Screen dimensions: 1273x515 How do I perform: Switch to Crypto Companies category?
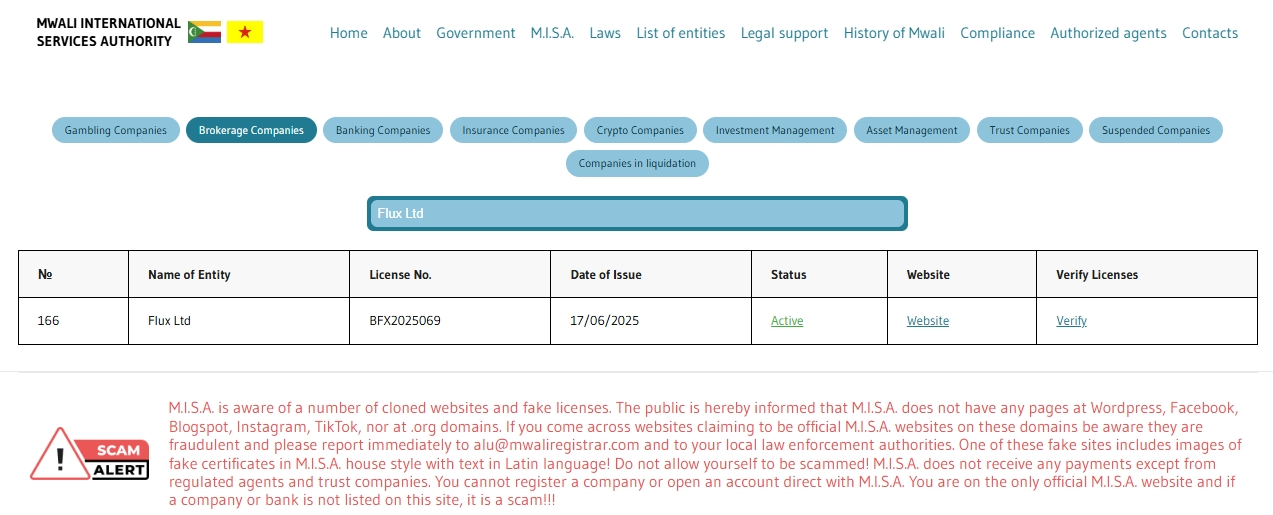pos(640,130)
